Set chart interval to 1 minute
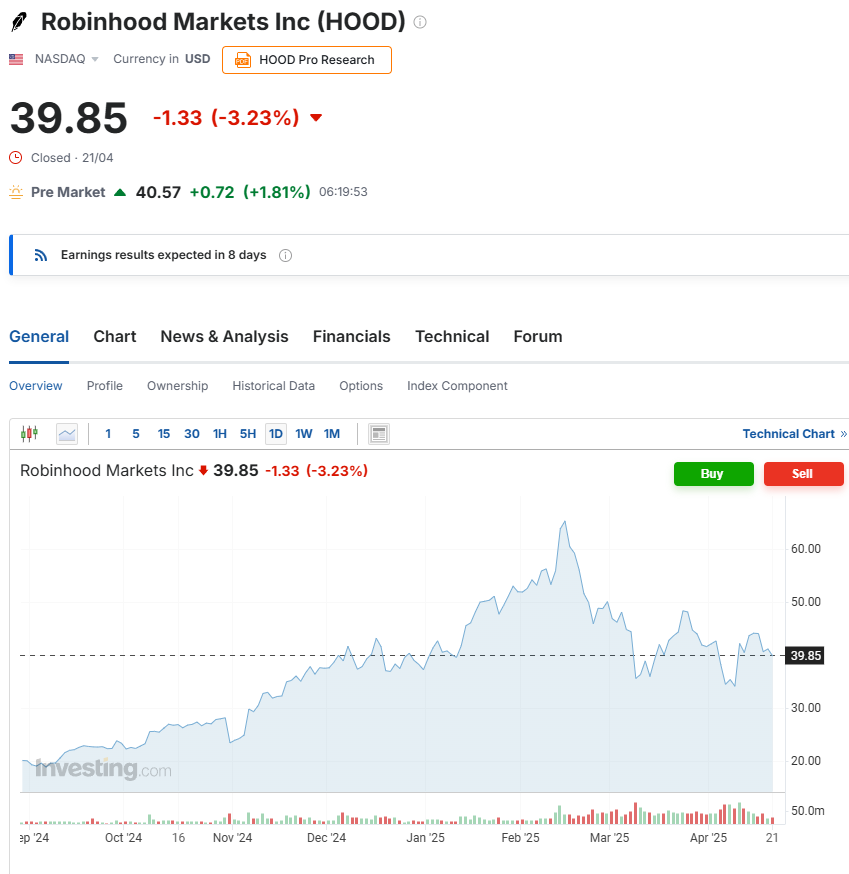 pyautogui.click(x=108, y=434)
